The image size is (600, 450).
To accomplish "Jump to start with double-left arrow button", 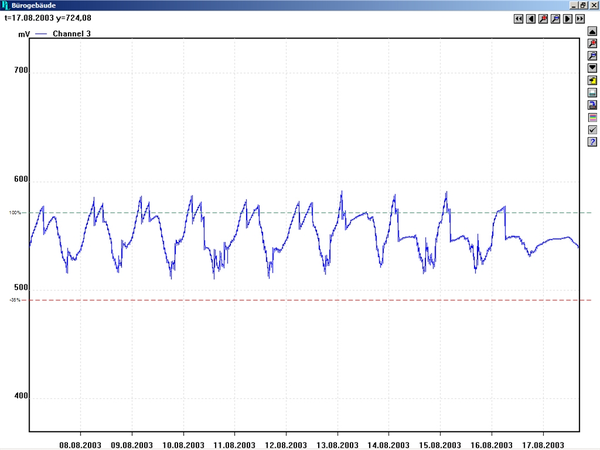I will [x=519, y=18].
